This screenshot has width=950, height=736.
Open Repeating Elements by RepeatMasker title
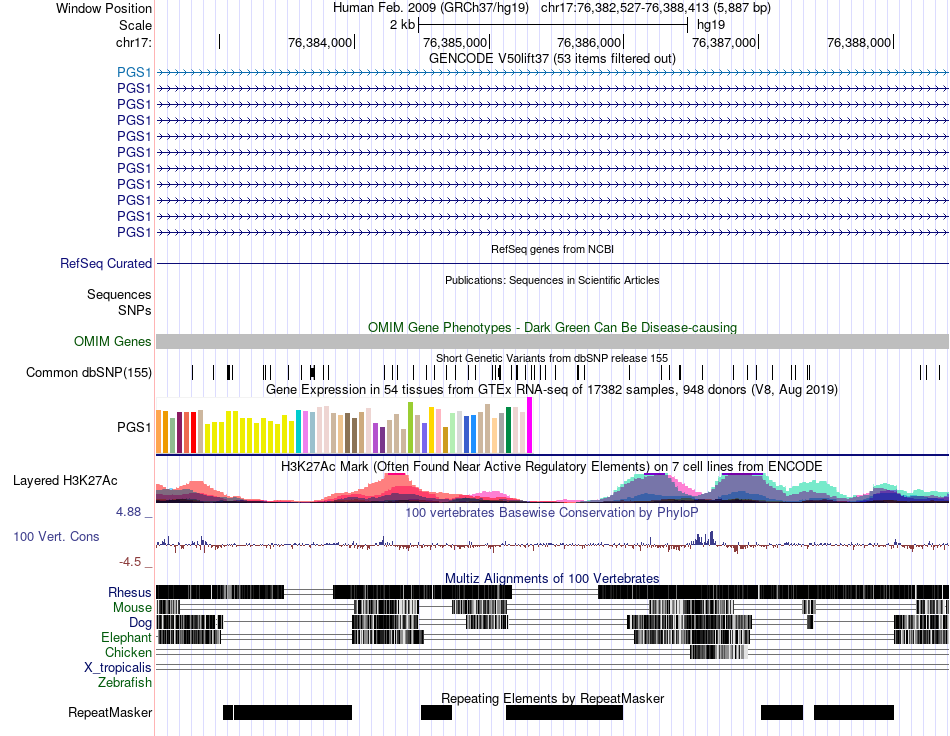click(x=552, y=698)
